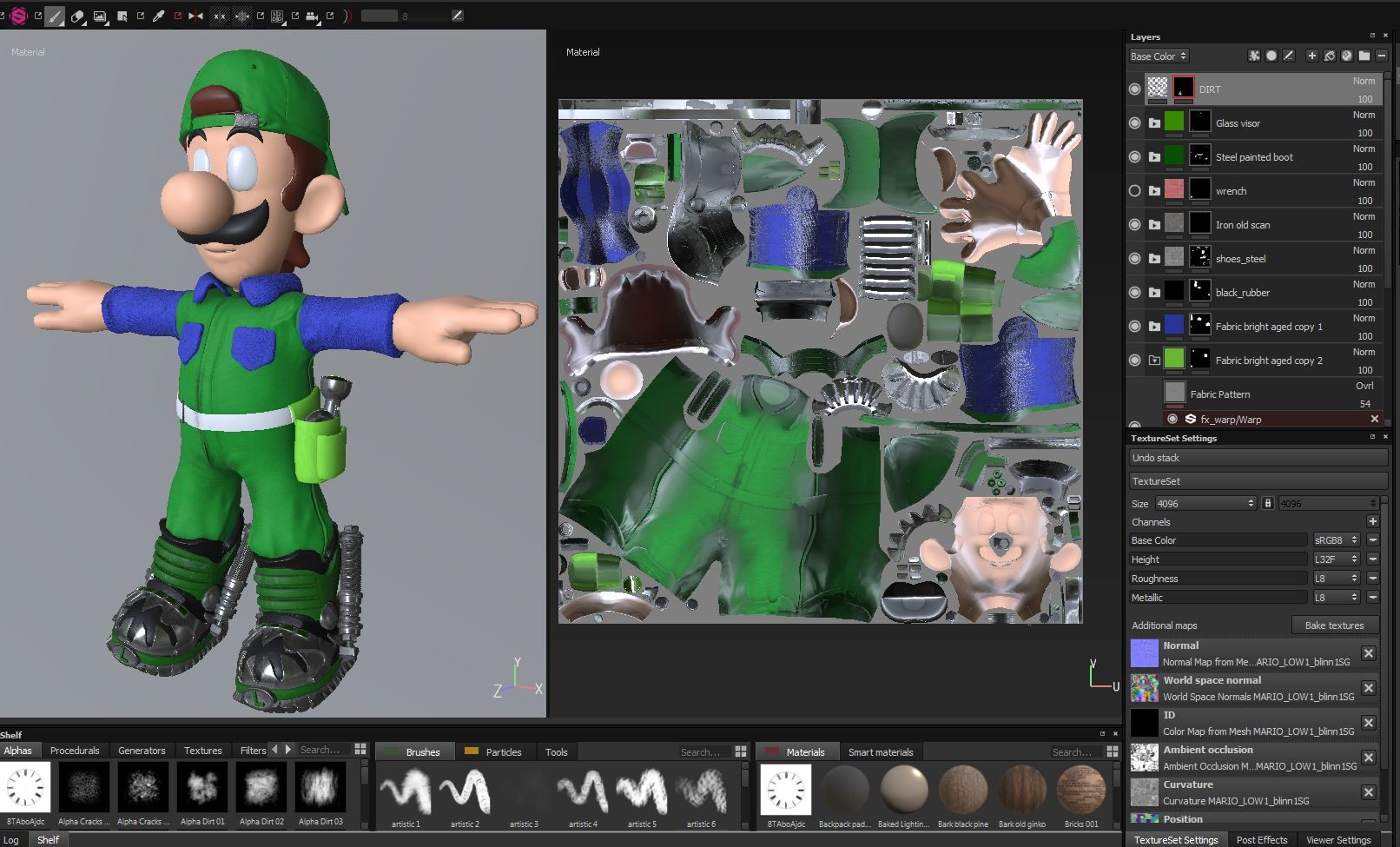The image size is (1400, 847).
Task: Toggle visibility of the Glass visor layer
Action: pyautogui.click(x=1134, y=122)
